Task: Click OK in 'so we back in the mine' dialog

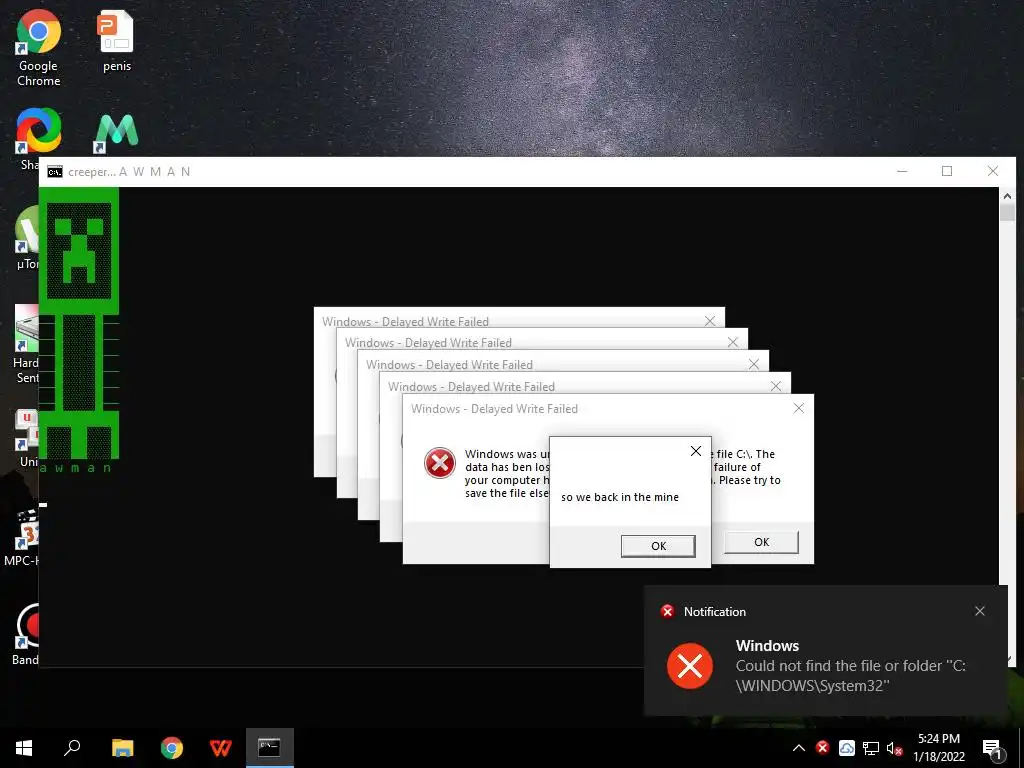Action: 658,546
